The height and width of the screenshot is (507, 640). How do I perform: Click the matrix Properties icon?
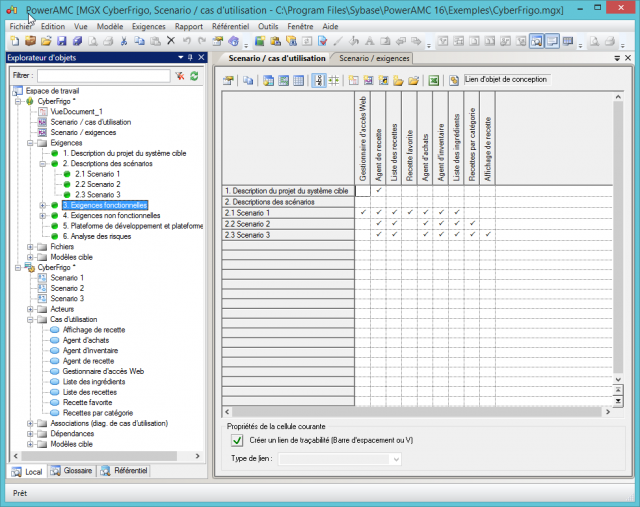pos(228,80)
